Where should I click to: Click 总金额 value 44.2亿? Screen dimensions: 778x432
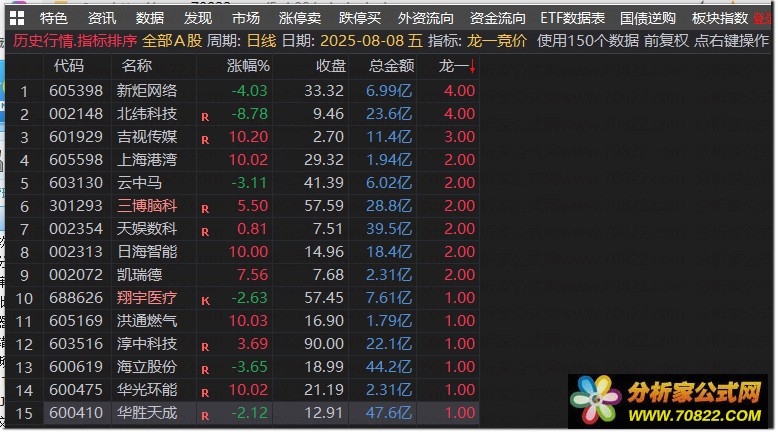click(389, 367)
